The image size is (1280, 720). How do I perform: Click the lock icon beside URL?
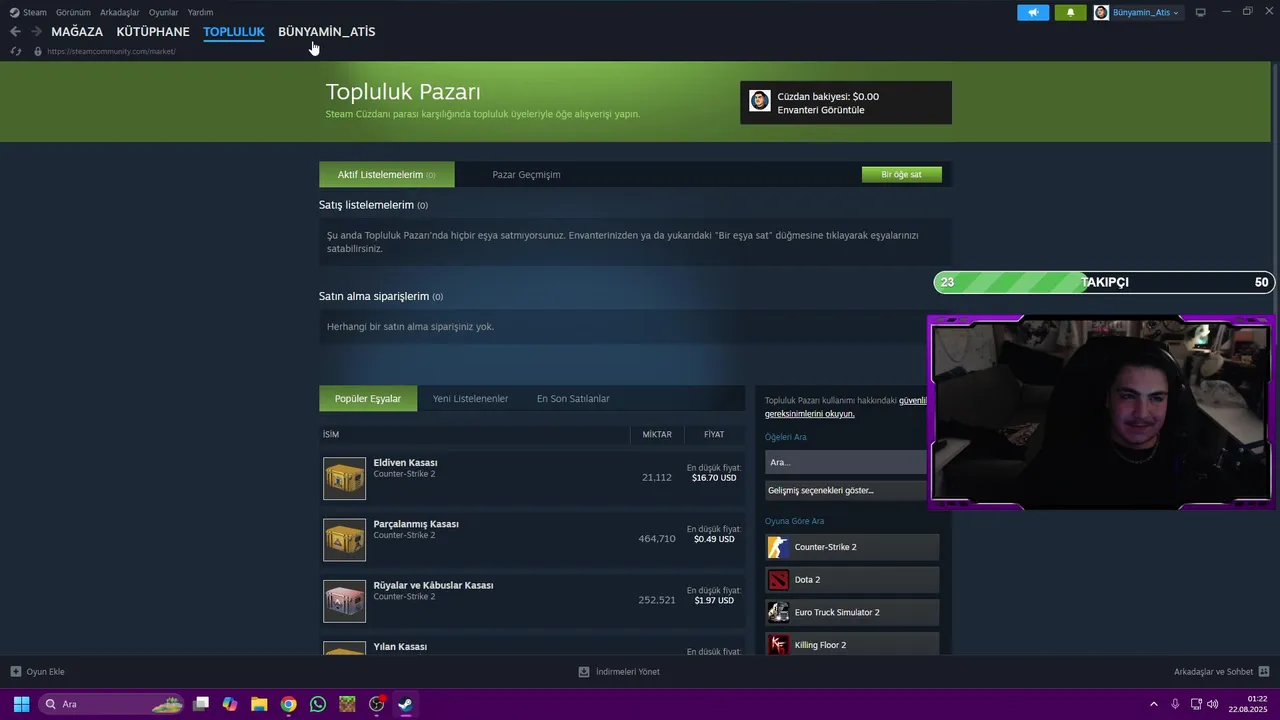click(x=38, y=51)
